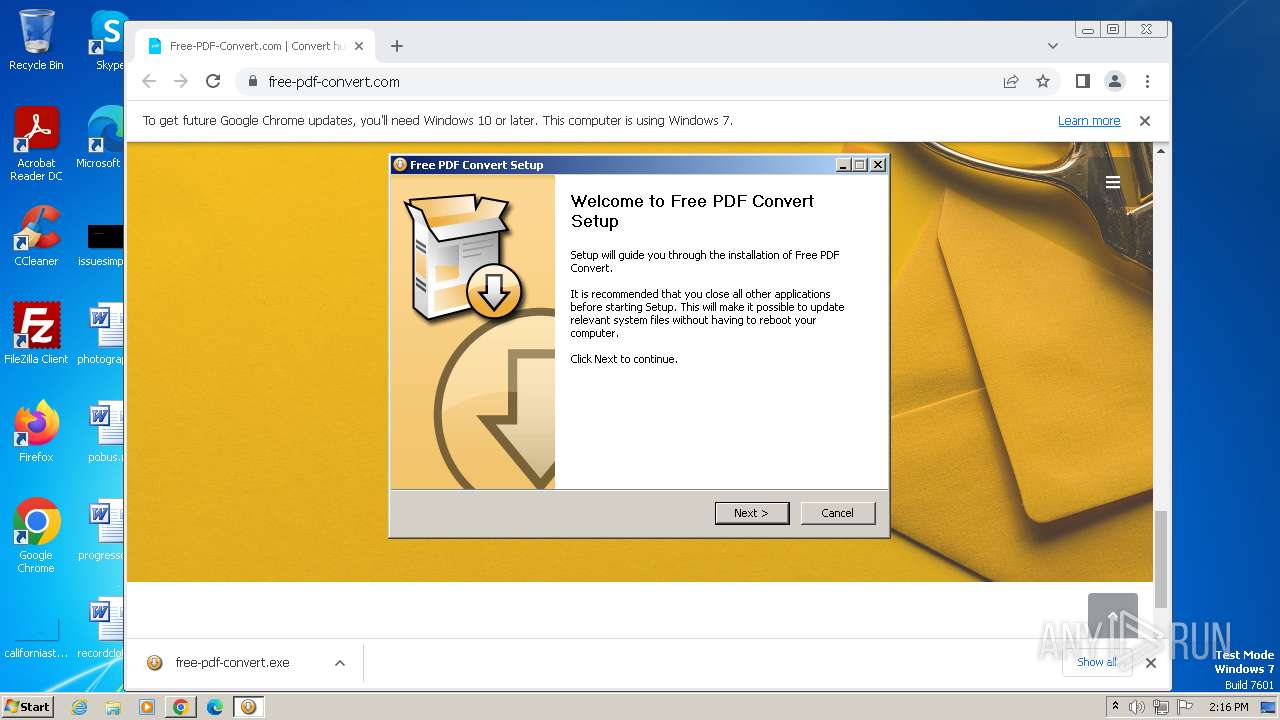Image resolution: width=1280 pixels, height=720 pixels.
Task: Open Learn more link in Chrome infobar
Action: (1089, 120)
